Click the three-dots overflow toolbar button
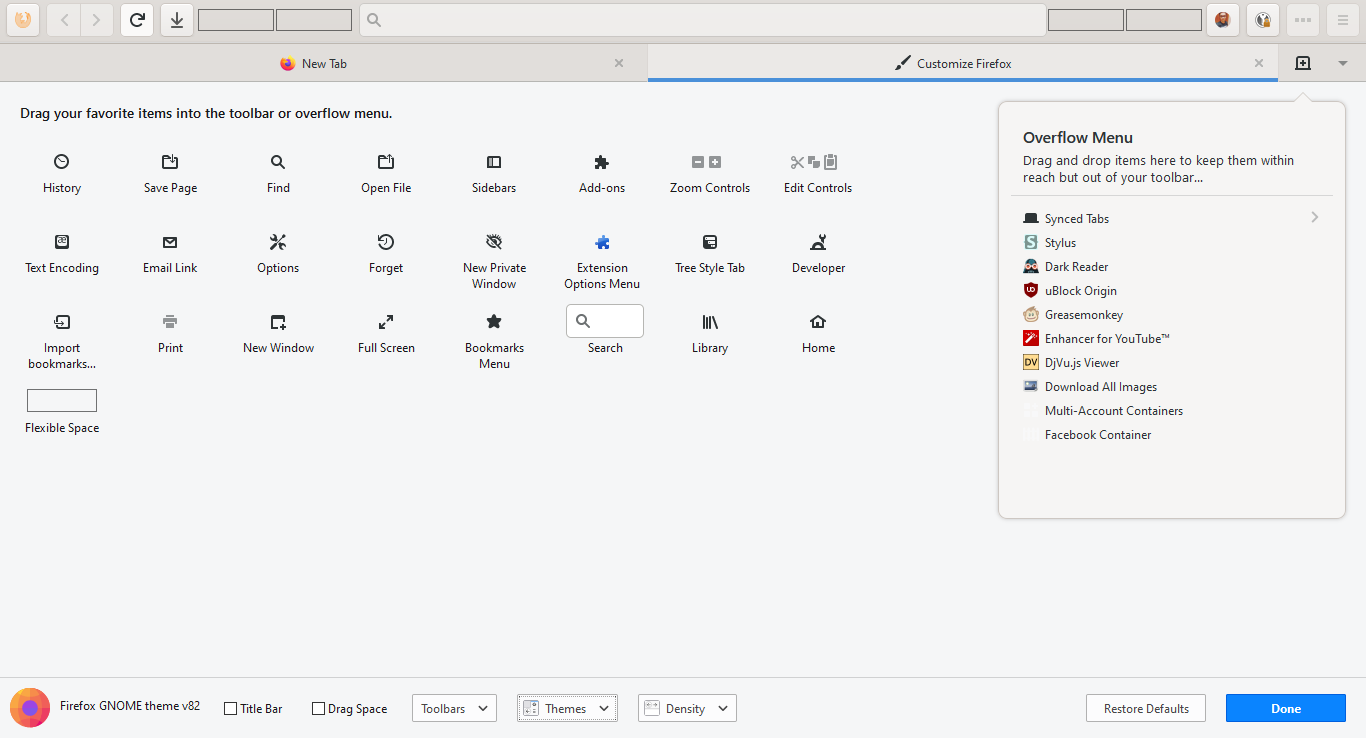Image resolution: width=1366 pixels, height=738 pixels. 1303,19
